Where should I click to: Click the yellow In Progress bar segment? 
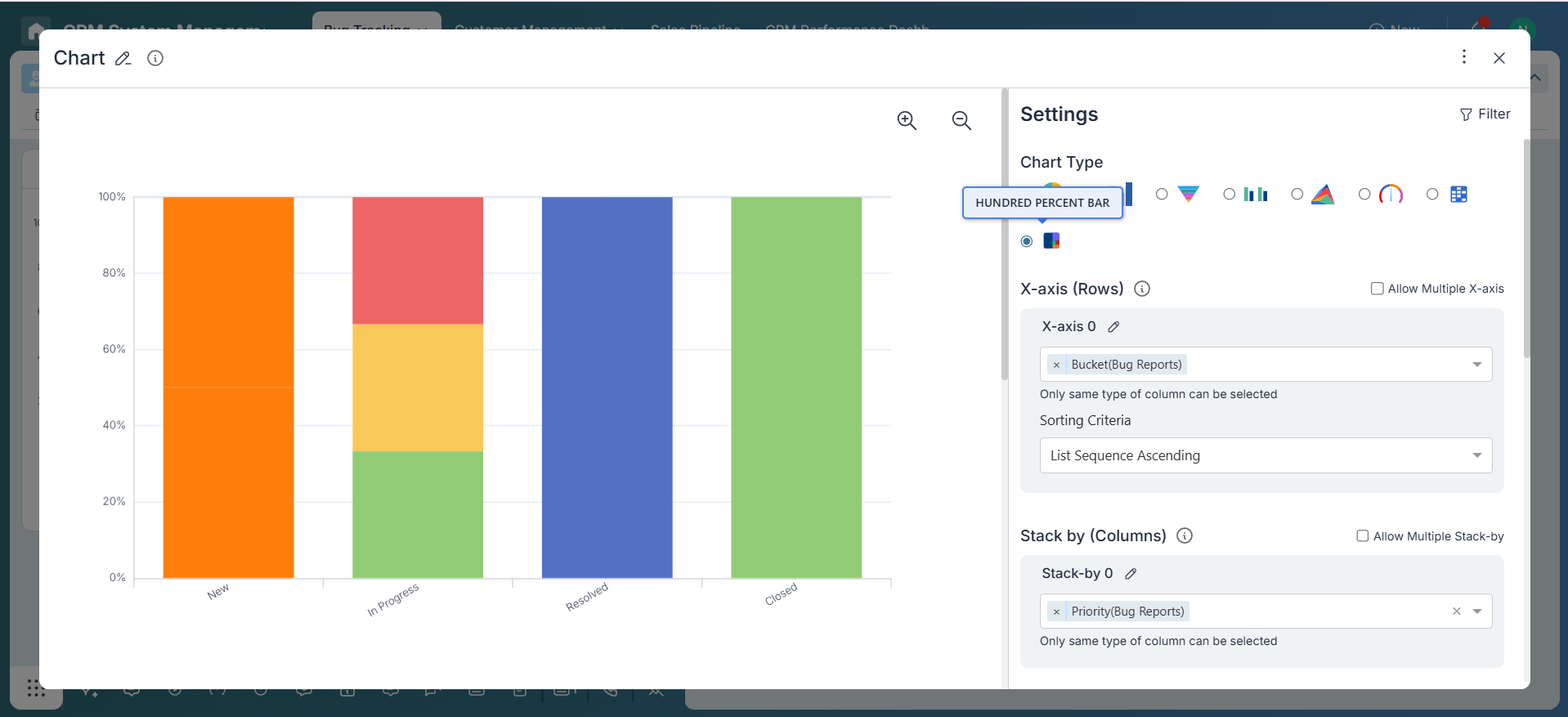coord(418,388)
